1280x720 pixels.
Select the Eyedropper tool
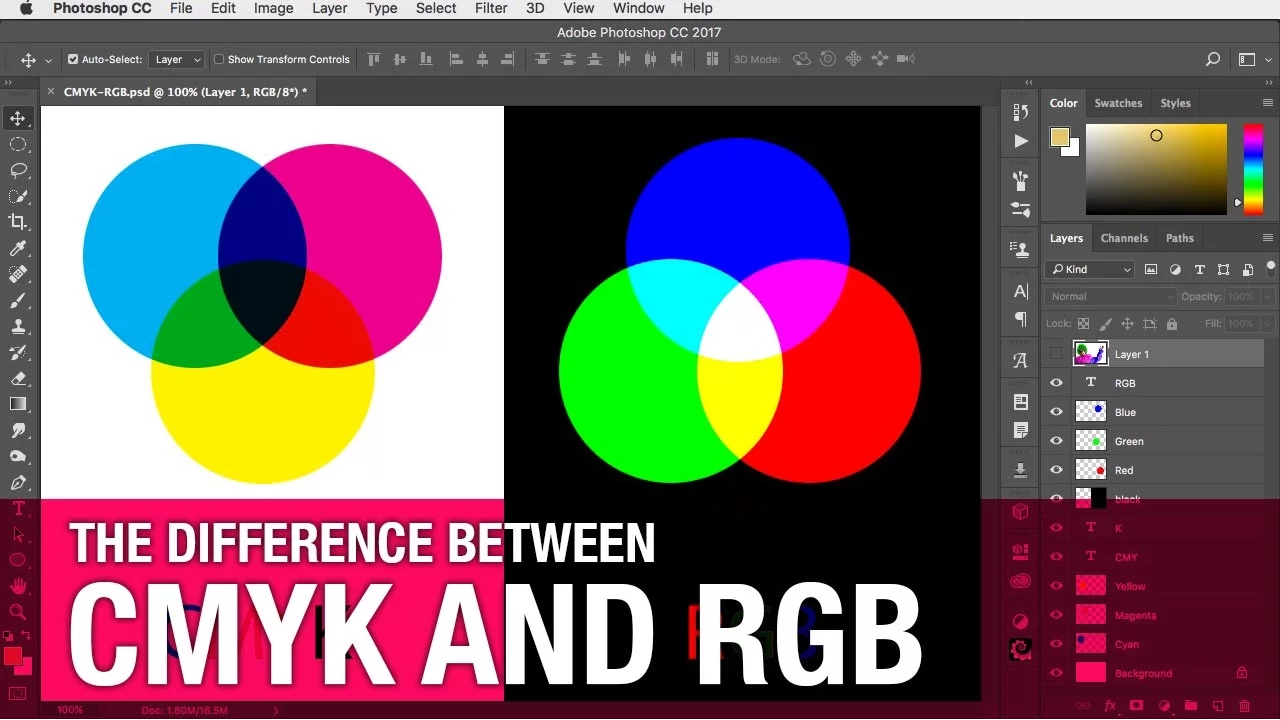[18, 248]
